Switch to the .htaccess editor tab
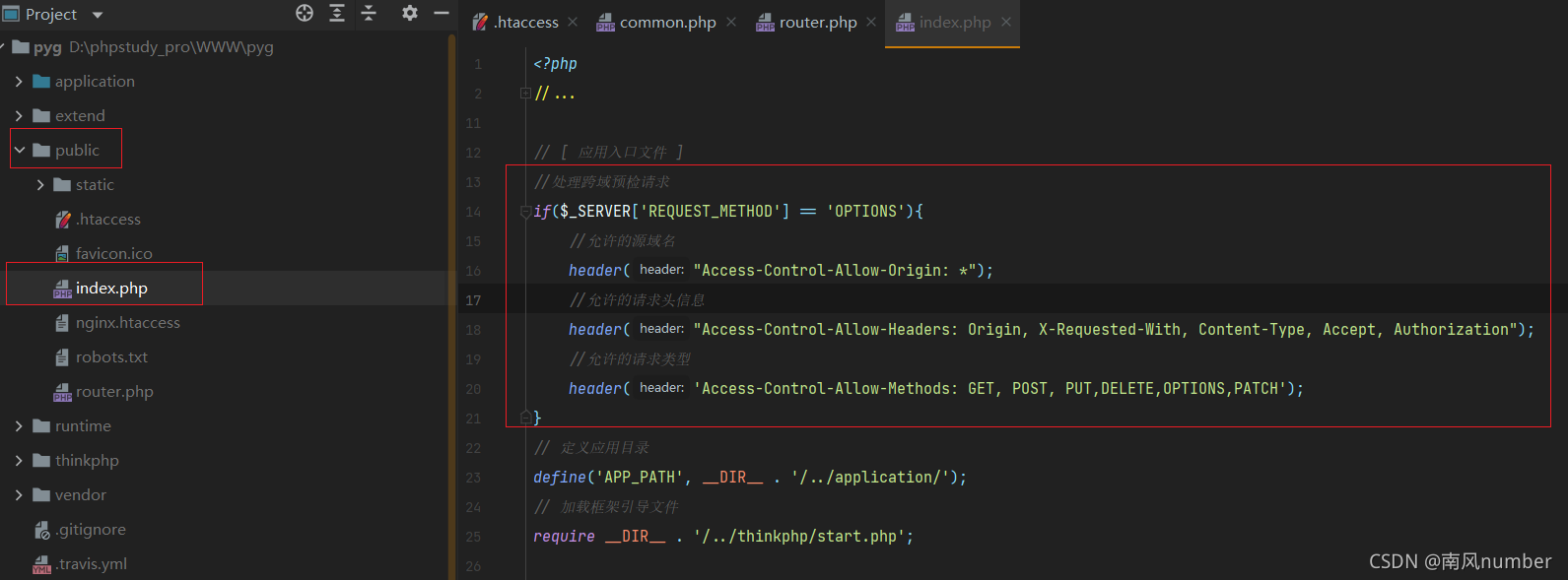 [x=525, y=22]
